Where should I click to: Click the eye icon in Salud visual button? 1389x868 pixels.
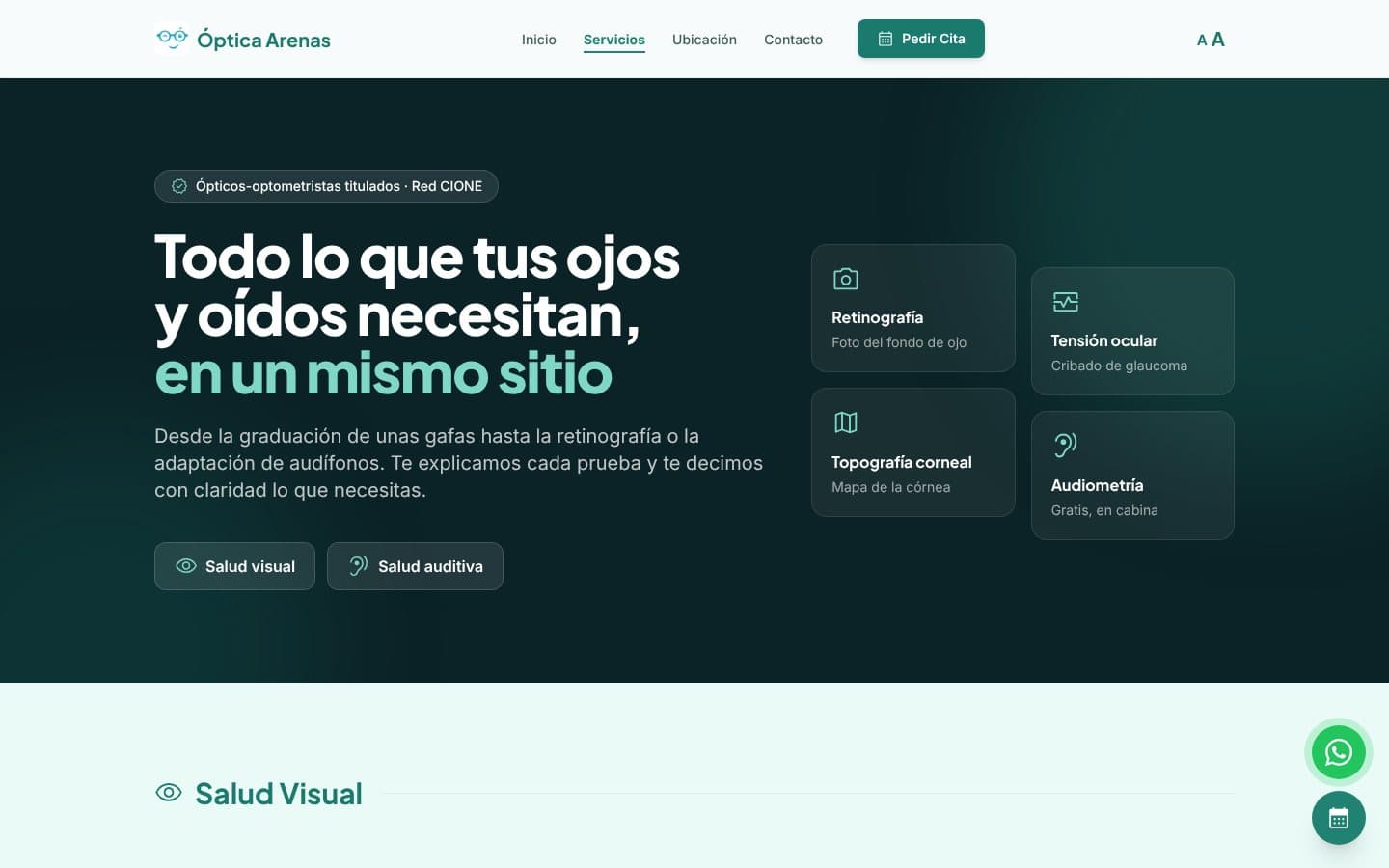[186, 566]
